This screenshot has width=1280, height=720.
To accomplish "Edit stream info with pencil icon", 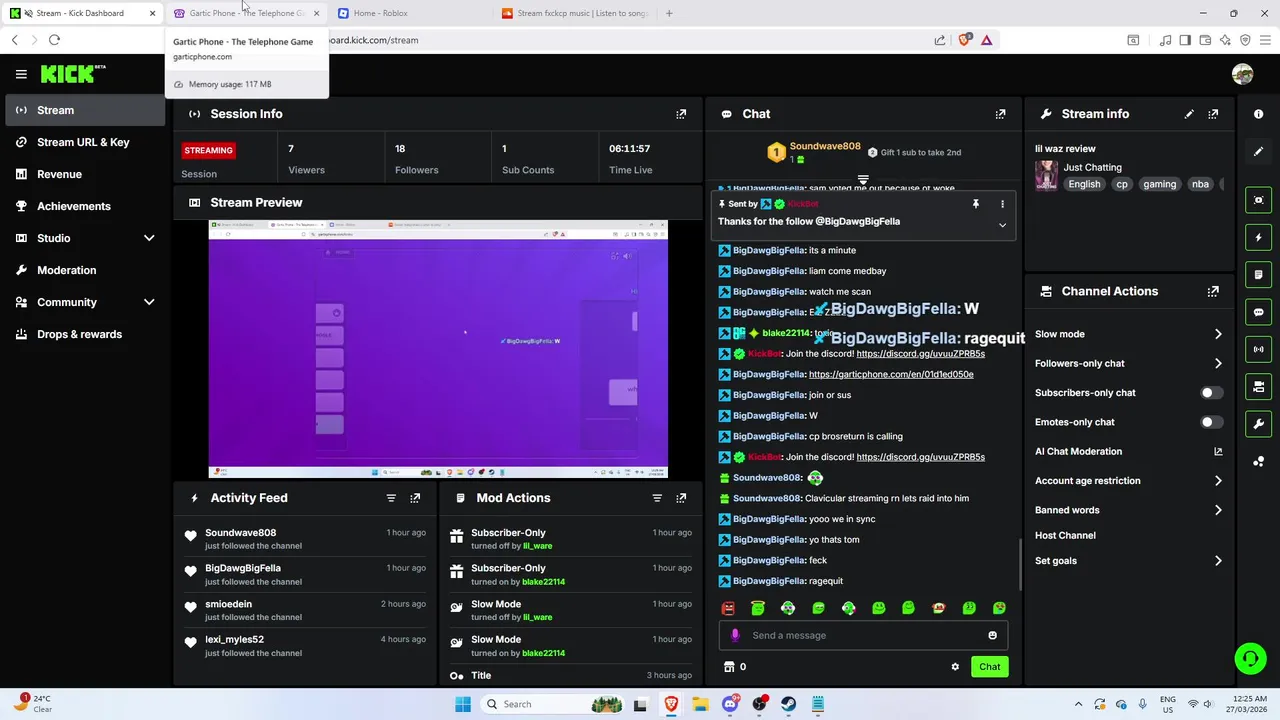I will coord(1189,114).
